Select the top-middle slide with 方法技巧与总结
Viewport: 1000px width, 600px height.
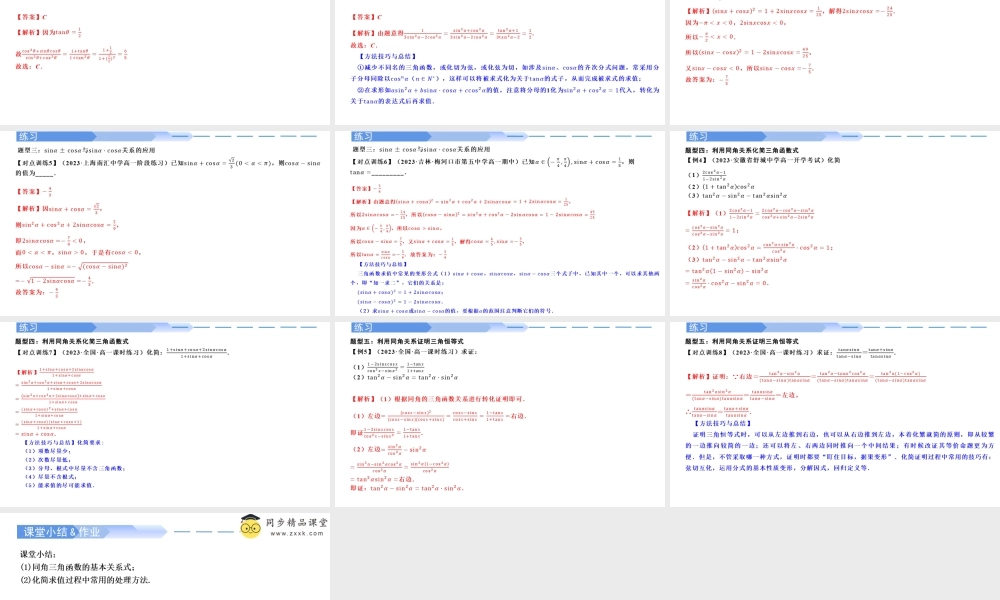(500, 60)
